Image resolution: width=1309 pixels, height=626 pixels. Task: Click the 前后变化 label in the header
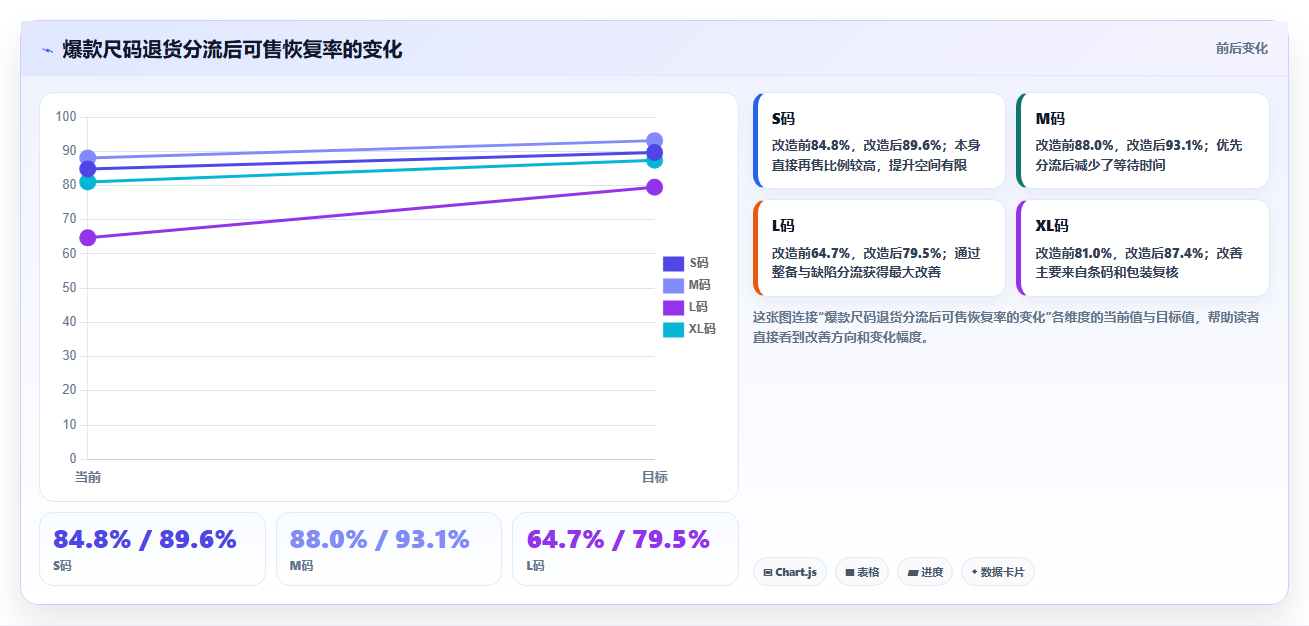coord(1241,48)
